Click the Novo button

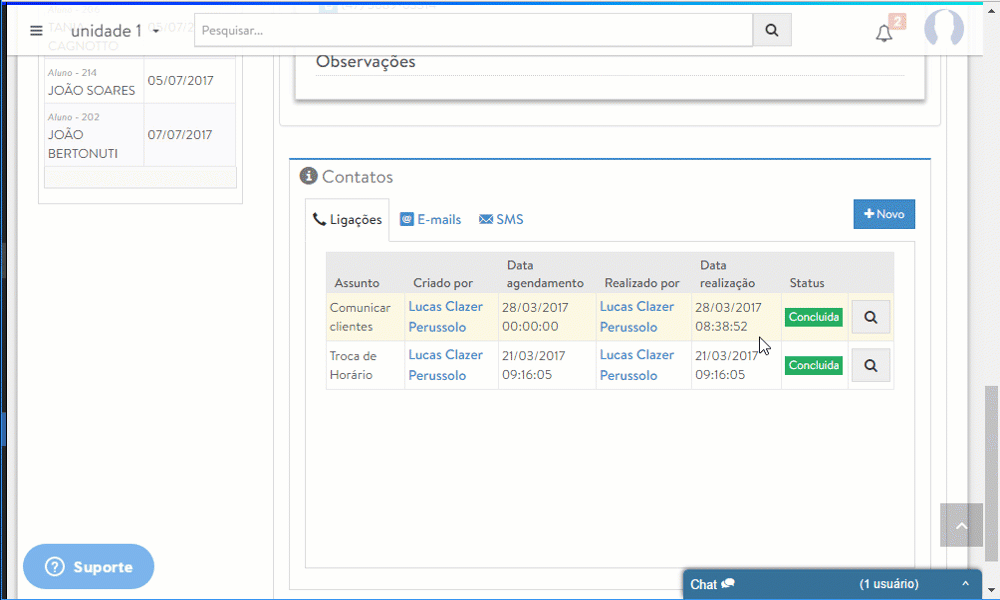[883, 214]
